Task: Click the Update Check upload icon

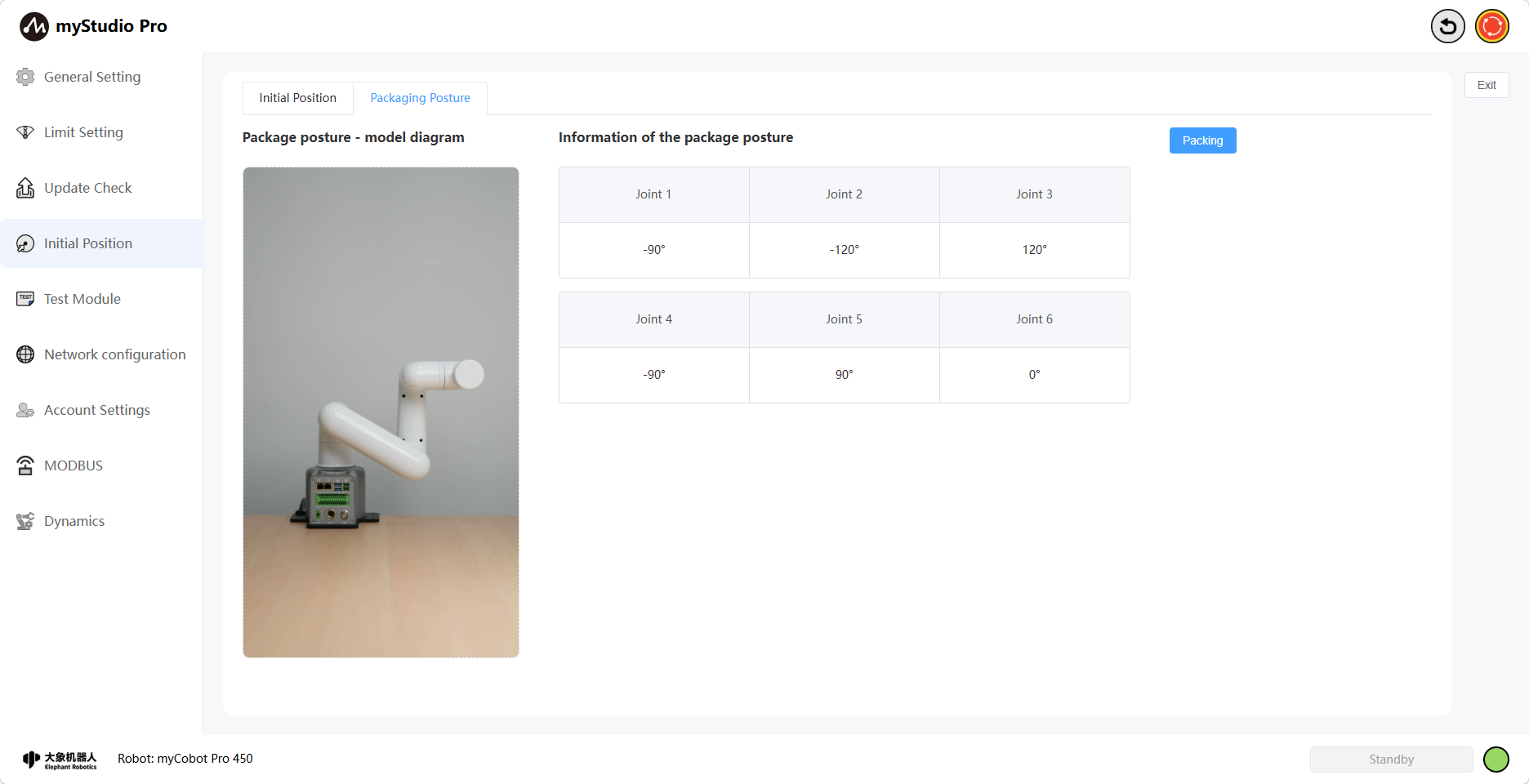Action: click(25, 188)
